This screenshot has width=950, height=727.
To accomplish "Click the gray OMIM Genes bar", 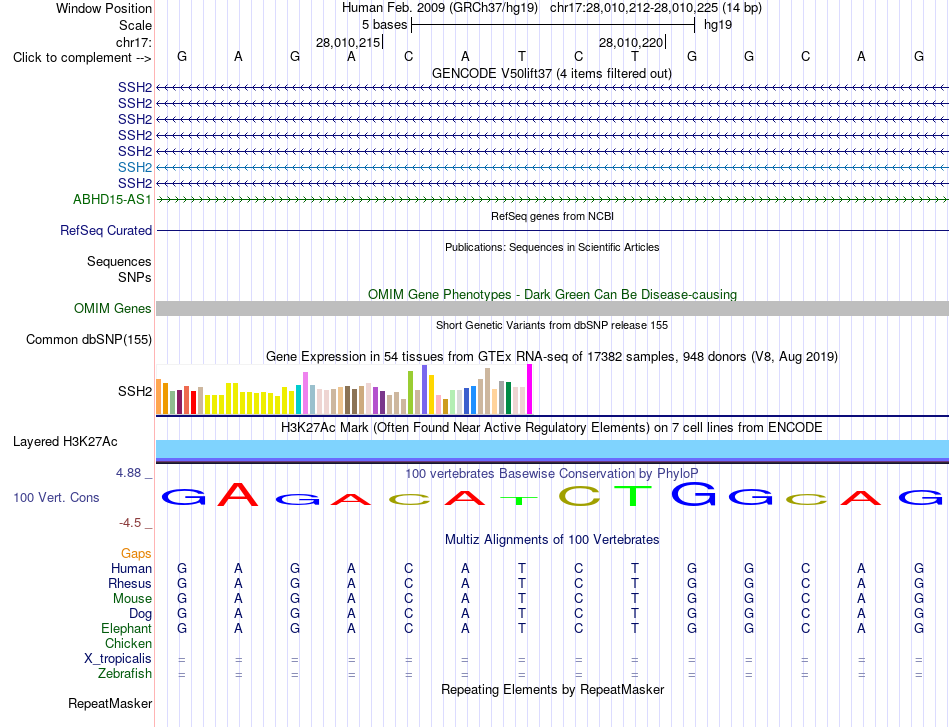I will [x=552, y=308].
